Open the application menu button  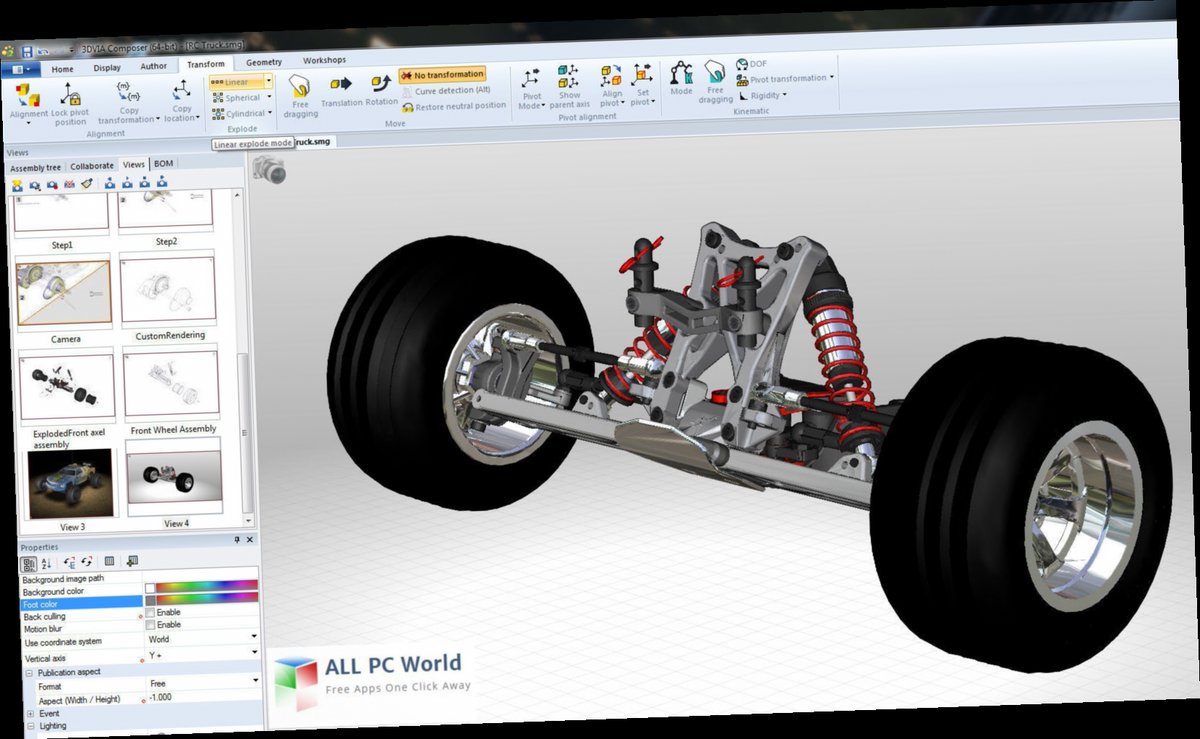click(20, 70)
